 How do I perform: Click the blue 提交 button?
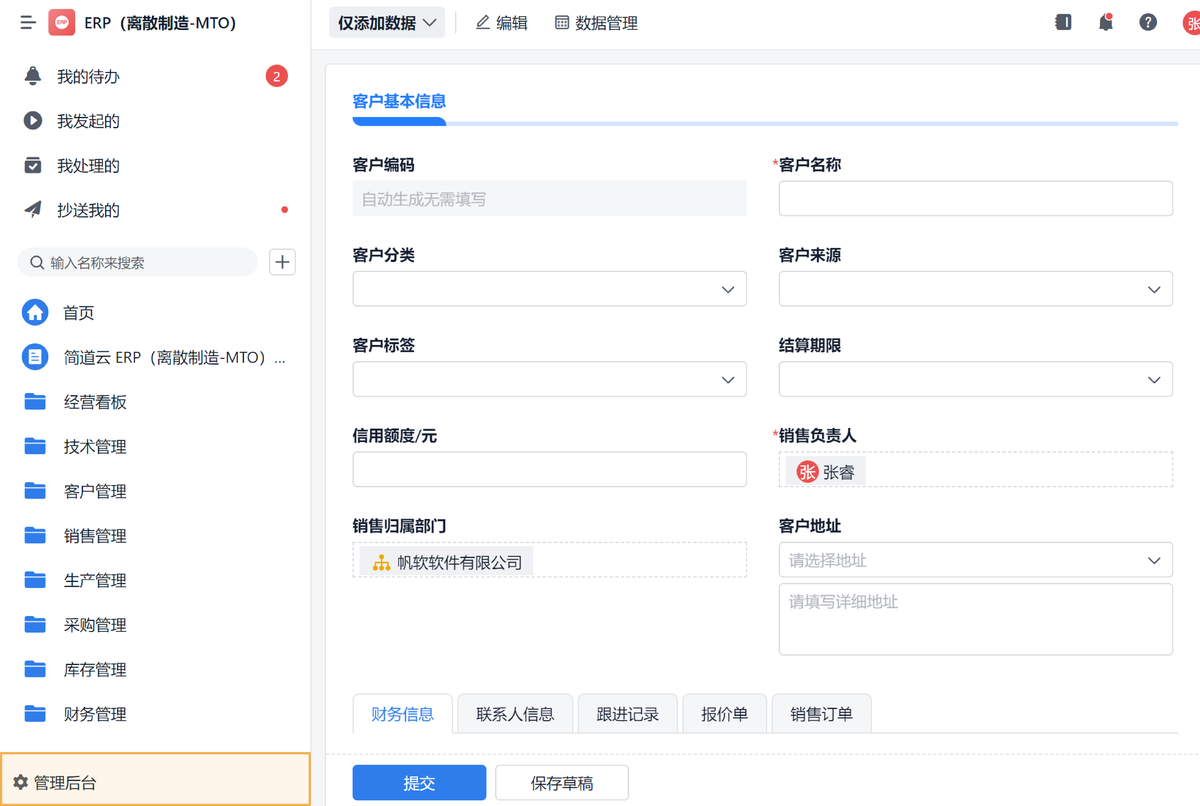coord(419,783)
